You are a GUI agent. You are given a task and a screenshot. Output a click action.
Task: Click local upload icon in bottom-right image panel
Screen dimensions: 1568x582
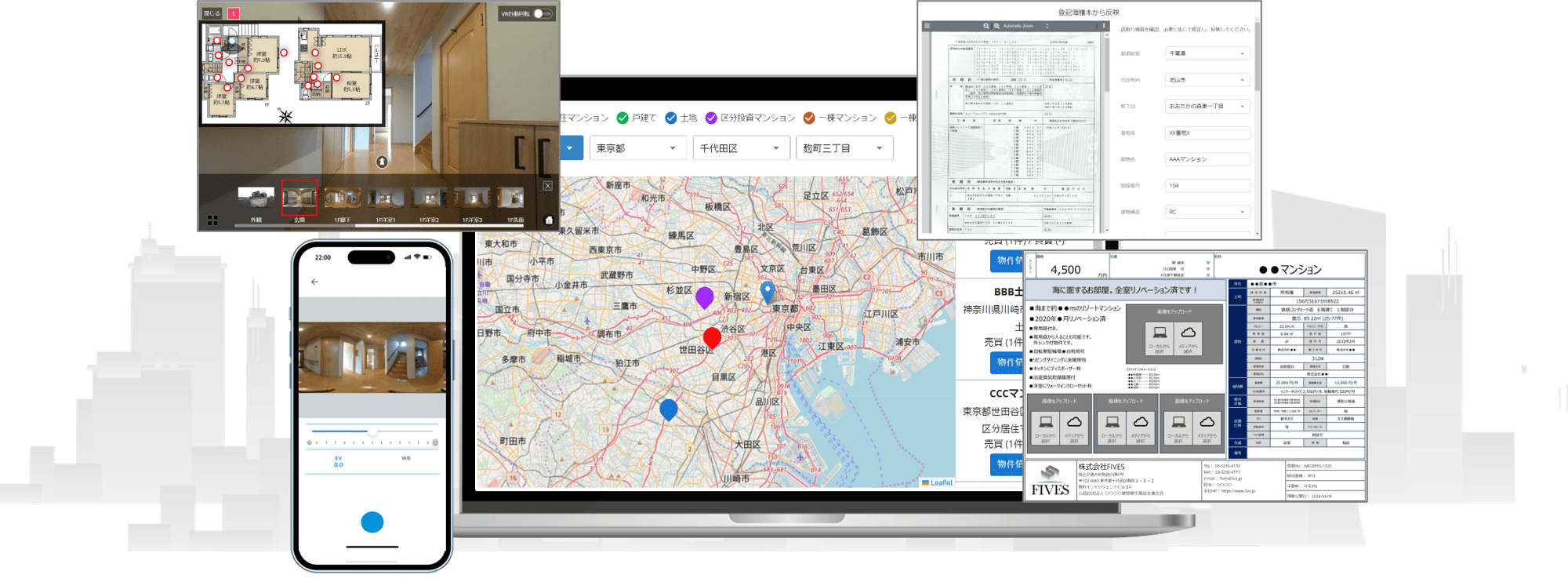[x=1178, y=422]
